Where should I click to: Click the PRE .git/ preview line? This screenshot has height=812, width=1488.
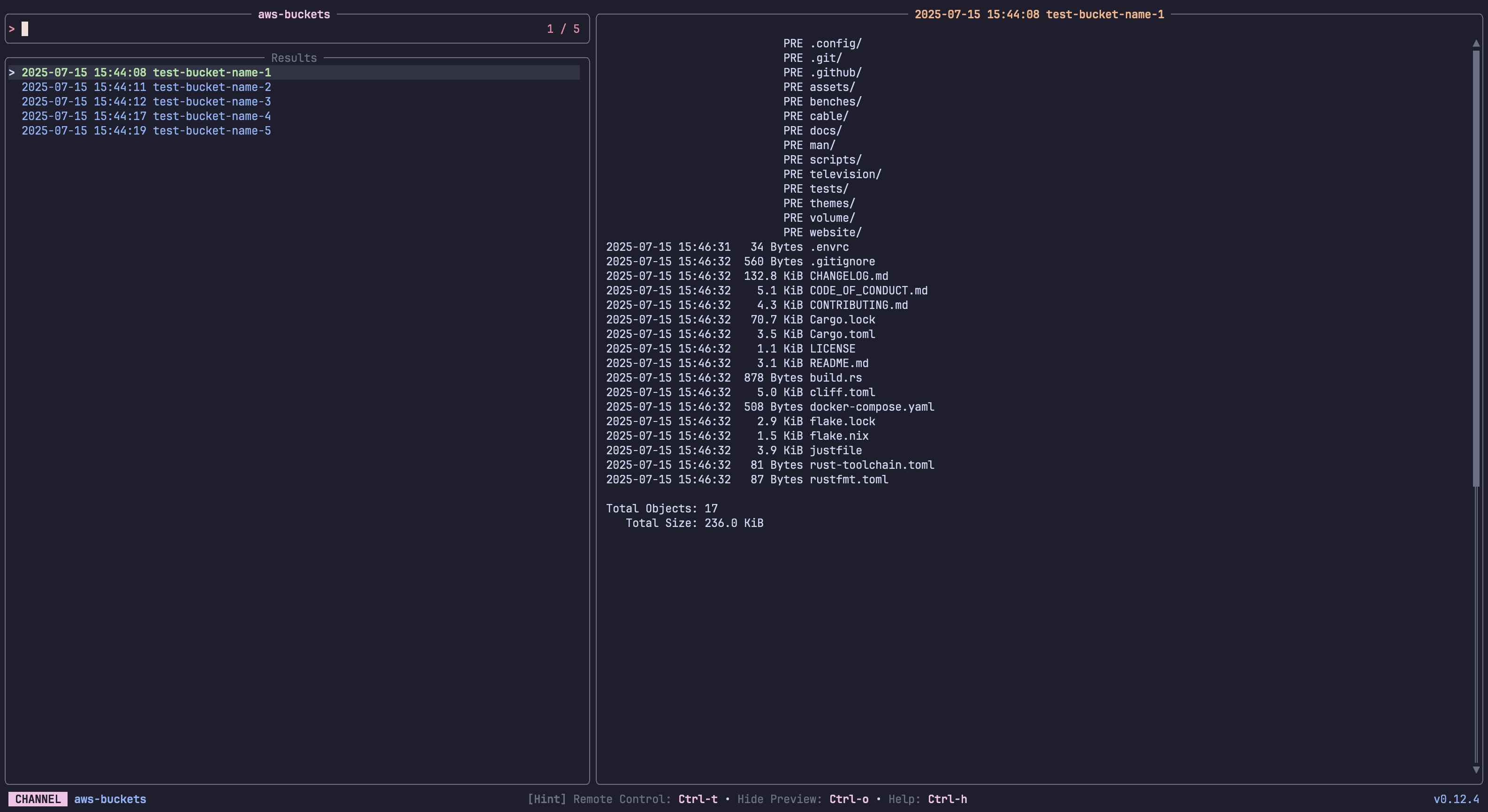coord(813,58)
